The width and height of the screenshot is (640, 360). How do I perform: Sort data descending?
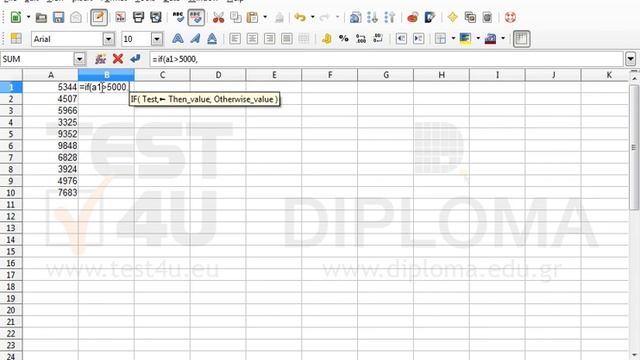click(x=389, y=18)
